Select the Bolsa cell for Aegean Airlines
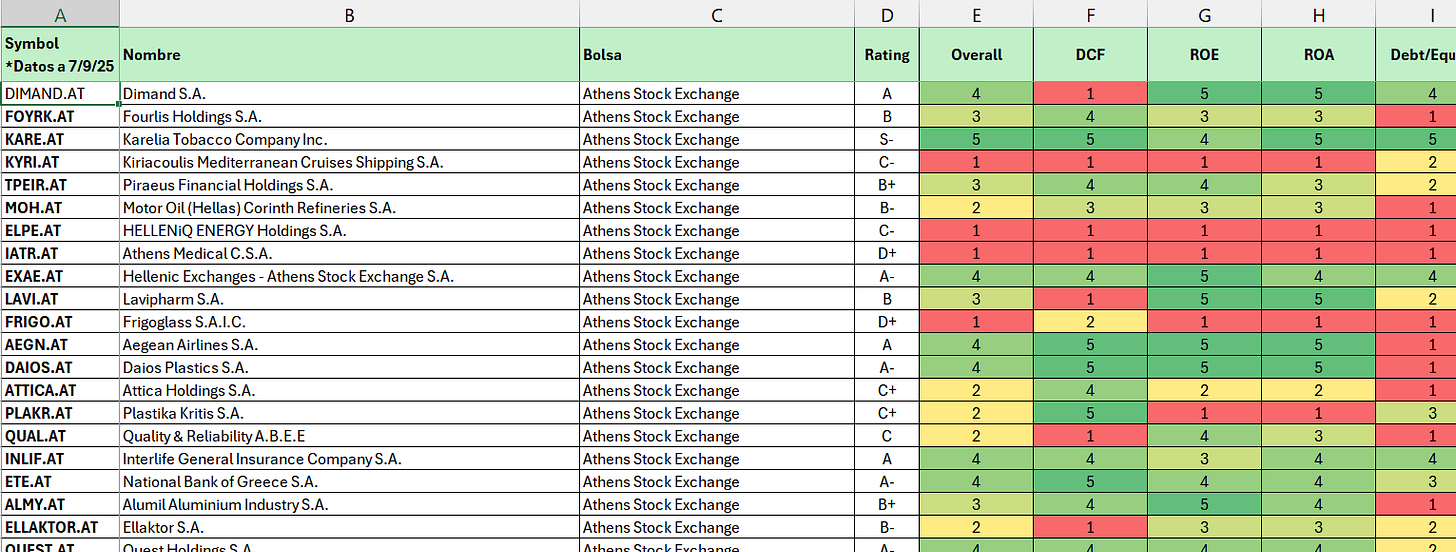Screen dimensions: 1456x552 (717, 345)
